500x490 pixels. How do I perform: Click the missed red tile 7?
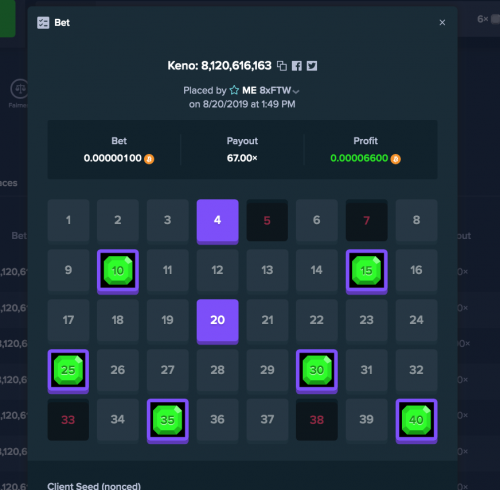tap(367, 220)
